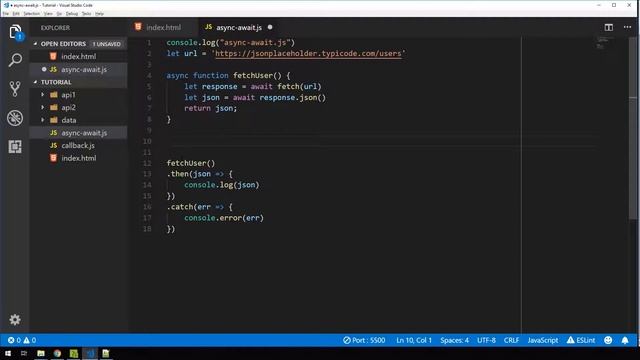Open the Explorer view in the activity bar
The height and width of the screenshot is (360, 640).
15,32
